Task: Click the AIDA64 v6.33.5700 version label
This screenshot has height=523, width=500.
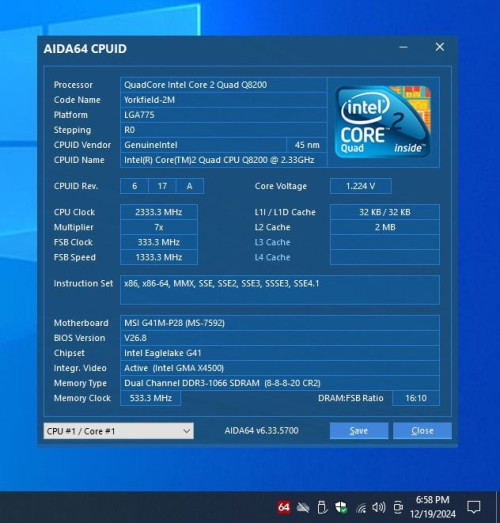Action: [x=262, y=431]
